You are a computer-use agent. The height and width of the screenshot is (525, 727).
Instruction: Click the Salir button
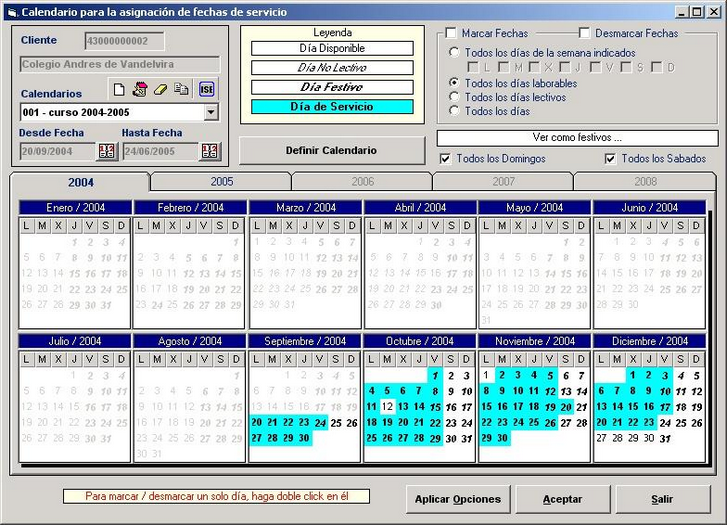pos(662,499)
